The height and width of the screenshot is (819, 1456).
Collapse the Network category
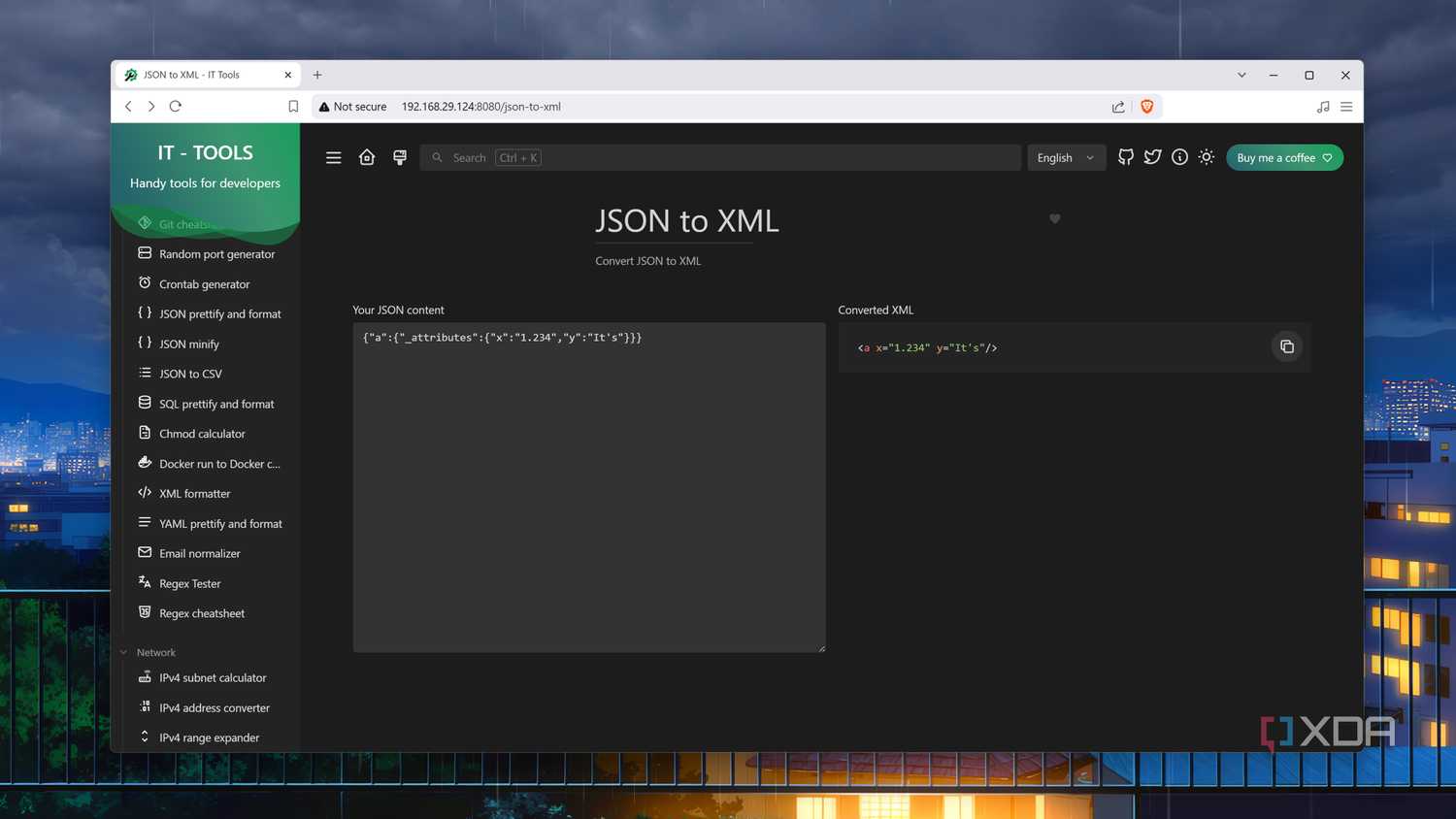pos(148,653)
